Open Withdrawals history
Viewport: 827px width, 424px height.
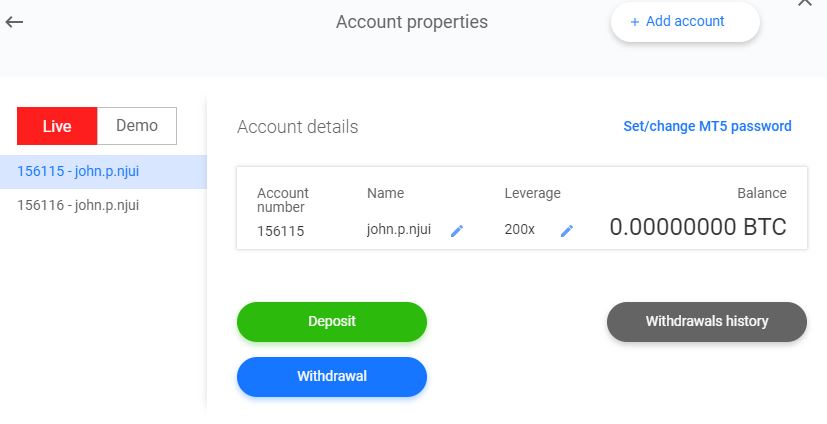coord(706,321)
